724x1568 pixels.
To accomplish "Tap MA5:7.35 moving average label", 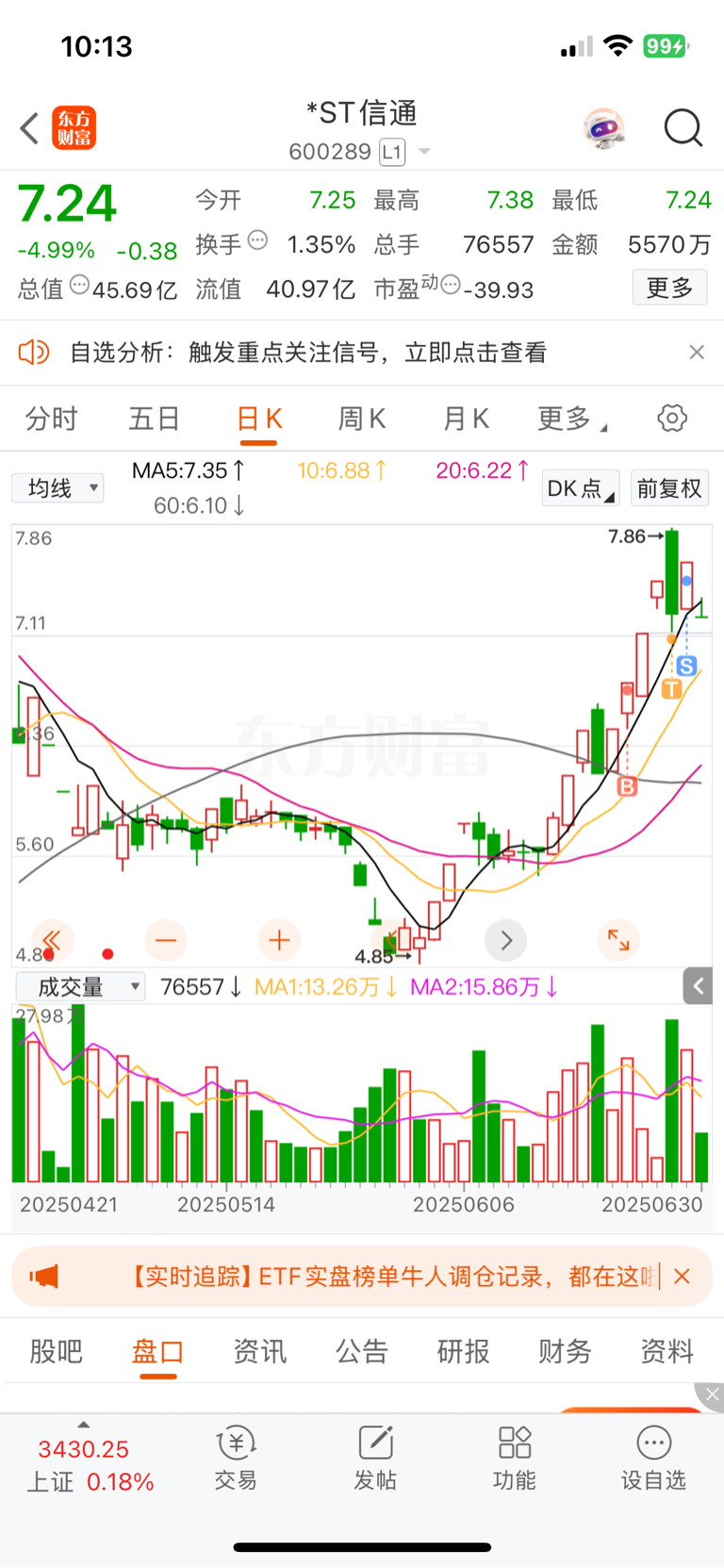I will pyautogui.click(x=189, y=470).
